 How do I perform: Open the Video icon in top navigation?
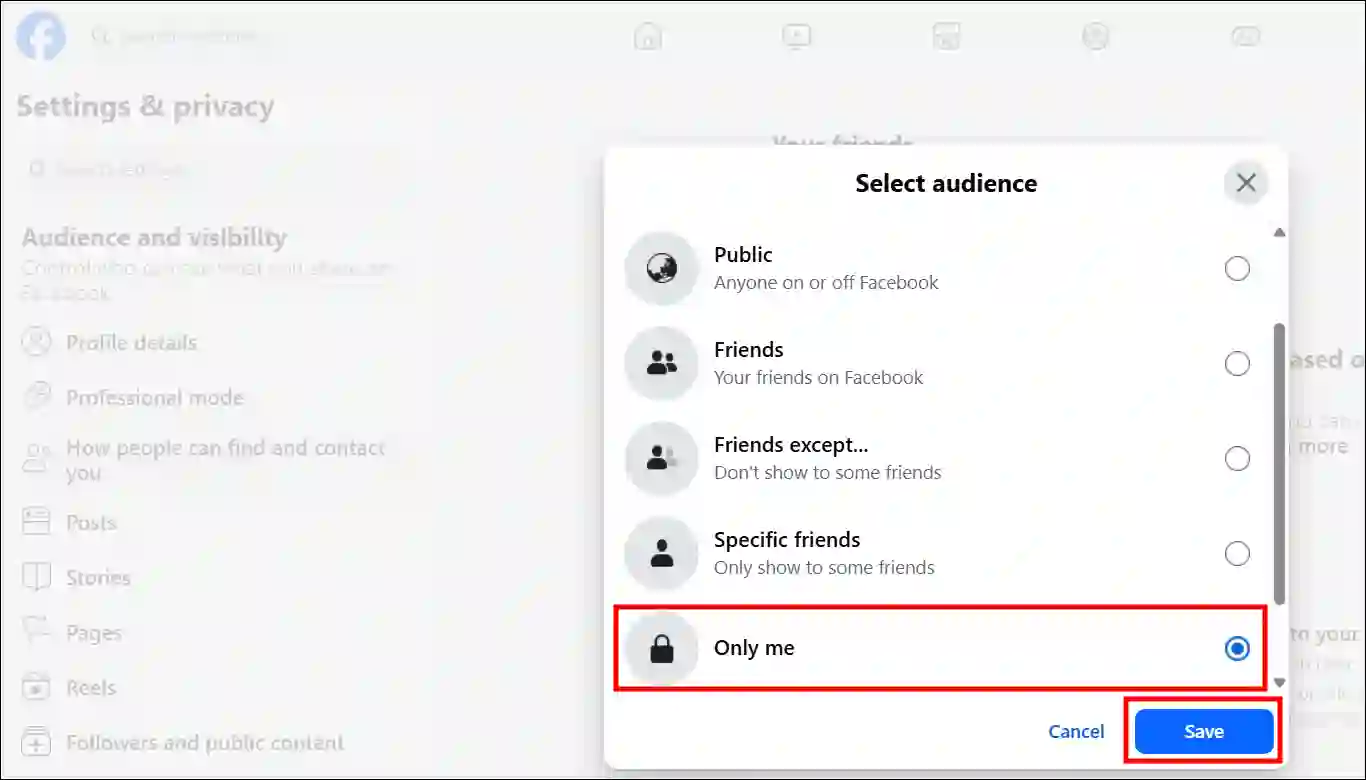pos(796,37)
